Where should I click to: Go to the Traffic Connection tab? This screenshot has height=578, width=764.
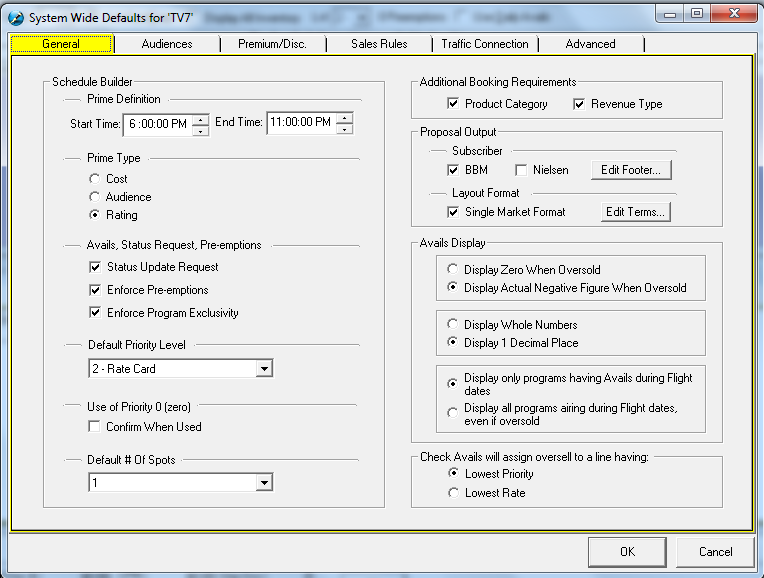point(485,44)
